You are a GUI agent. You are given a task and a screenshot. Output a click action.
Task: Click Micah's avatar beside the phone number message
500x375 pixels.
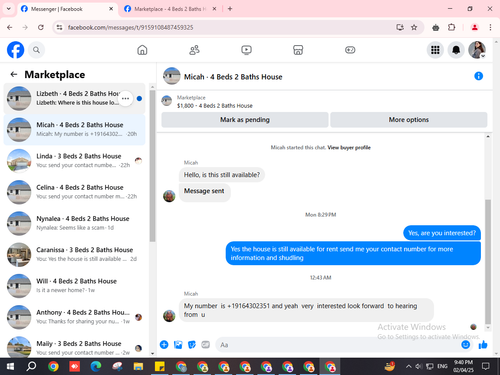click(169, 316)
